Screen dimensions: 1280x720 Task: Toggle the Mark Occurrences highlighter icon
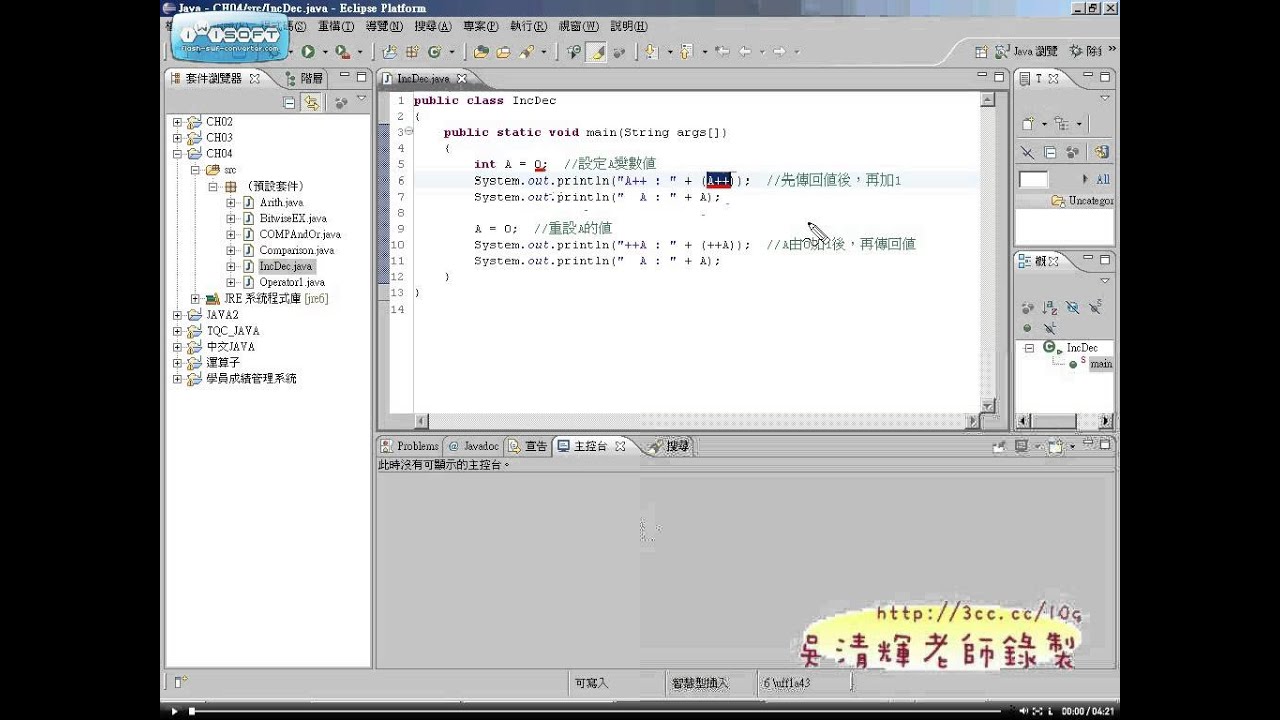pyautogui.click(x=597, y=51)
